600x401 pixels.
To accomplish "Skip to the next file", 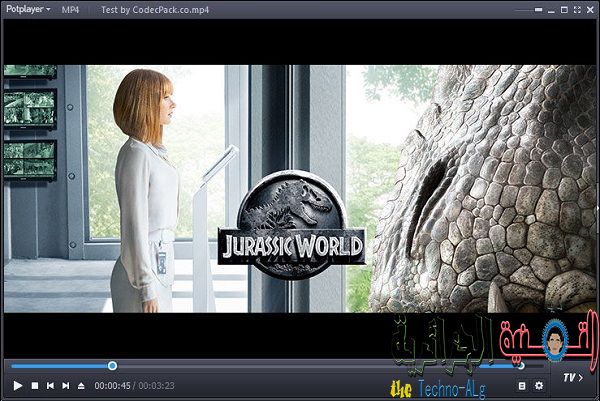I will coord(66,385).
